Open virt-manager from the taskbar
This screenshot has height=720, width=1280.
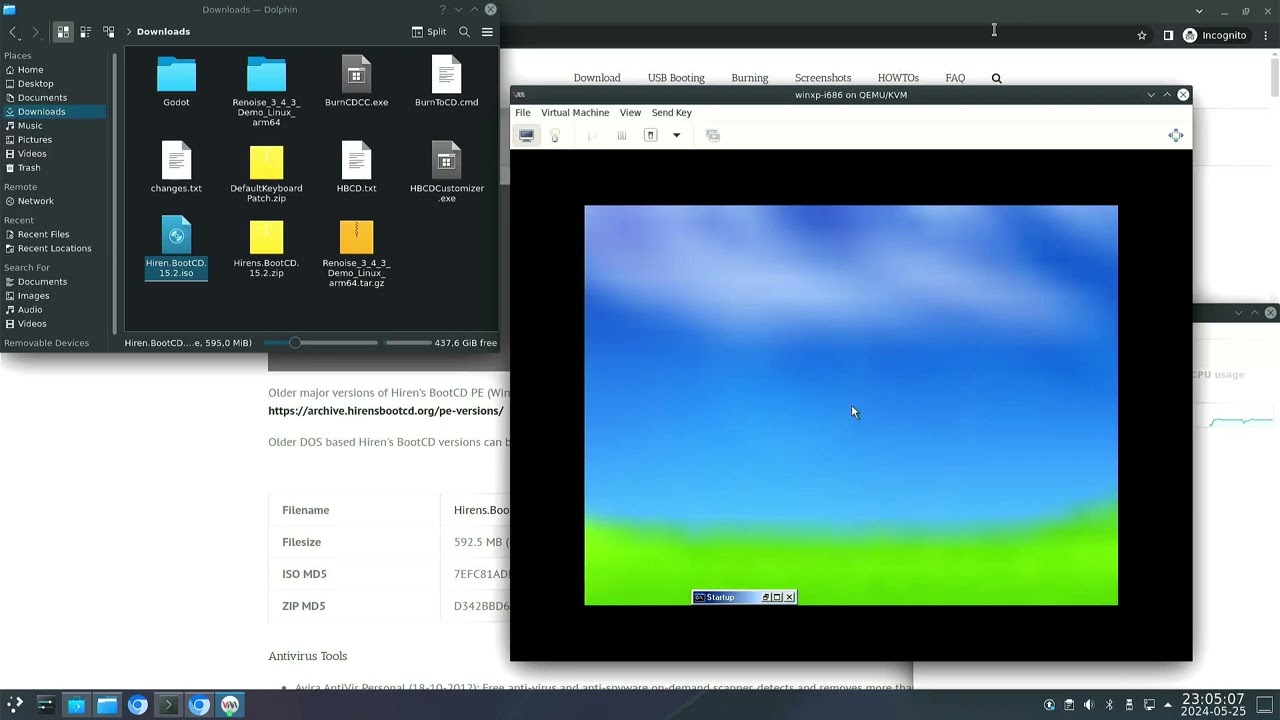[230, 705]
